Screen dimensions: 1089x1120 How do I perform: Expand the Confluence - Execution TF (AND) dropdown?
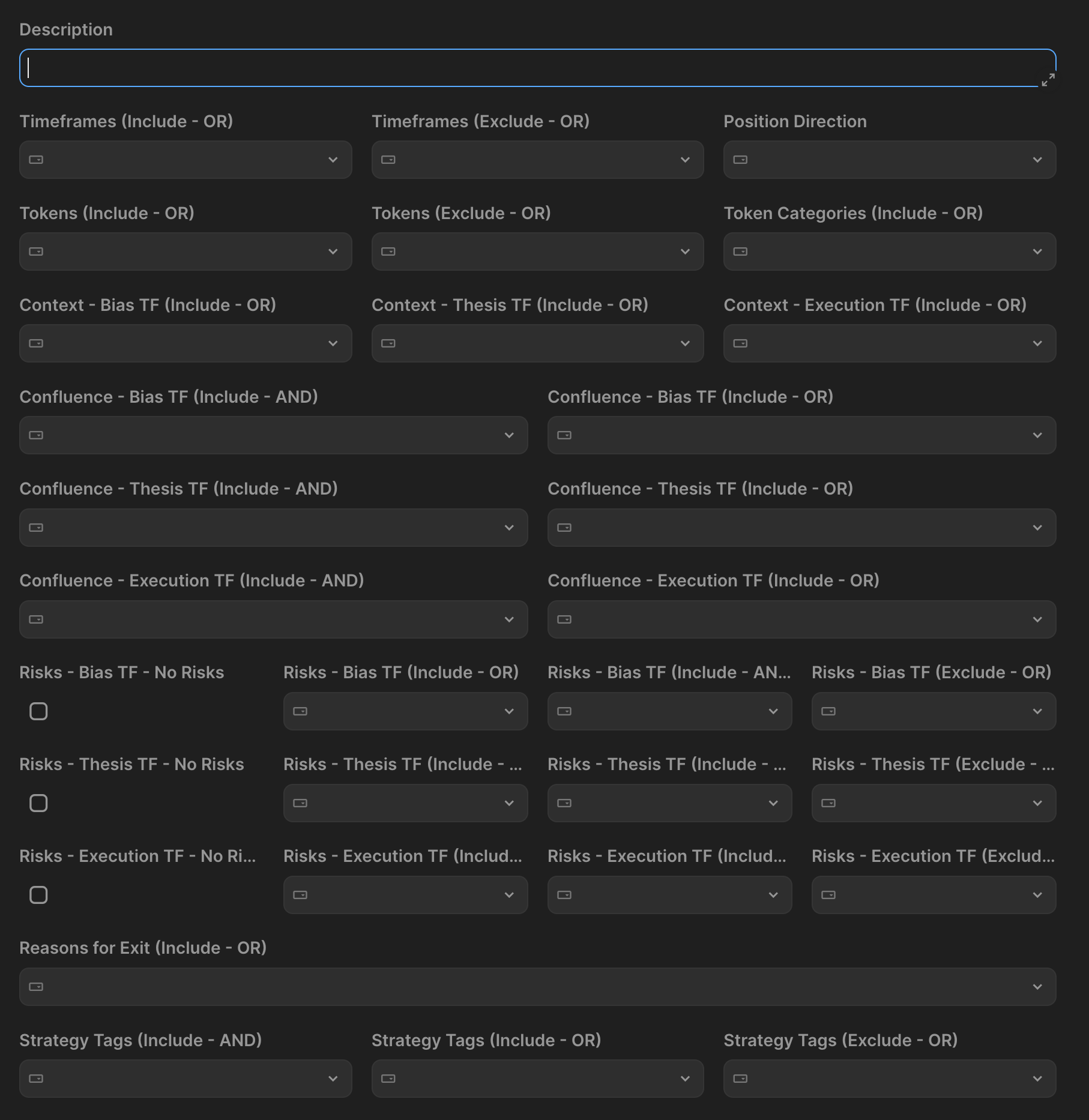(510, 619)
